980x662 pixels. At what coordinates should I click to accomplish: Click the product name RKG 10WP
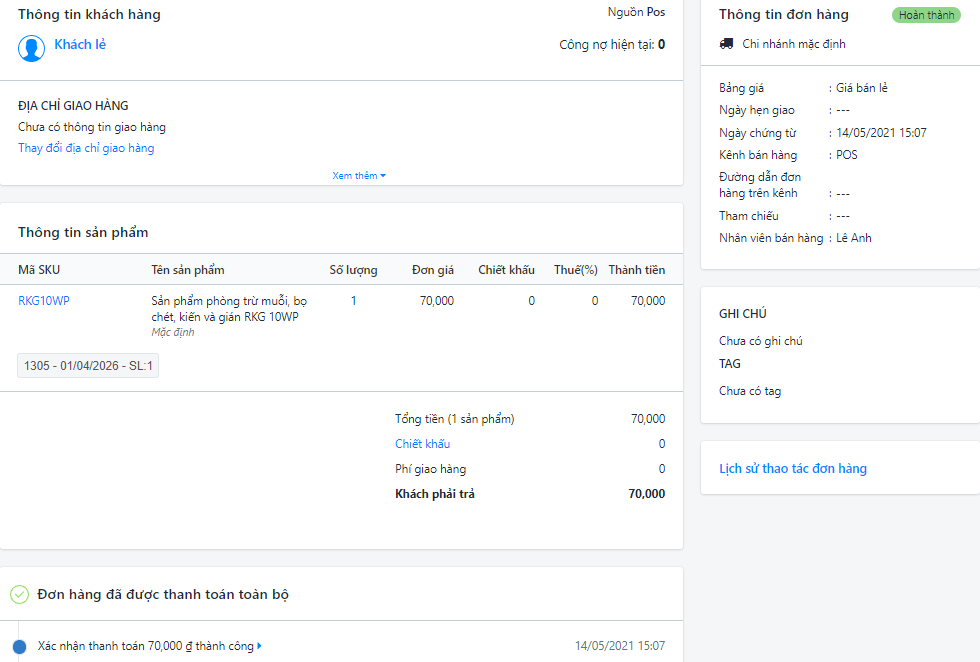coord(229,309)
